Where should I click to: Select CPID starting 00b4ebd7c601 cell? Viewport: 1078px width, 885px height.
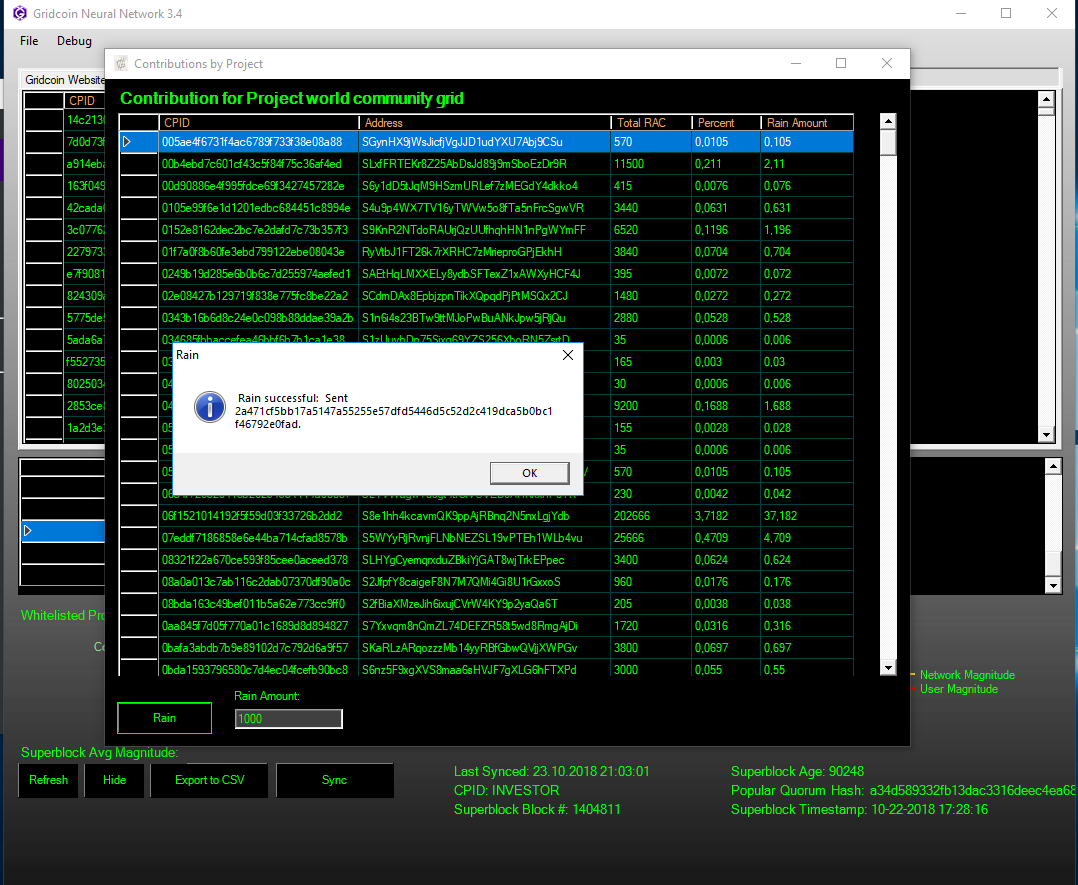click(x=258, y=164)
